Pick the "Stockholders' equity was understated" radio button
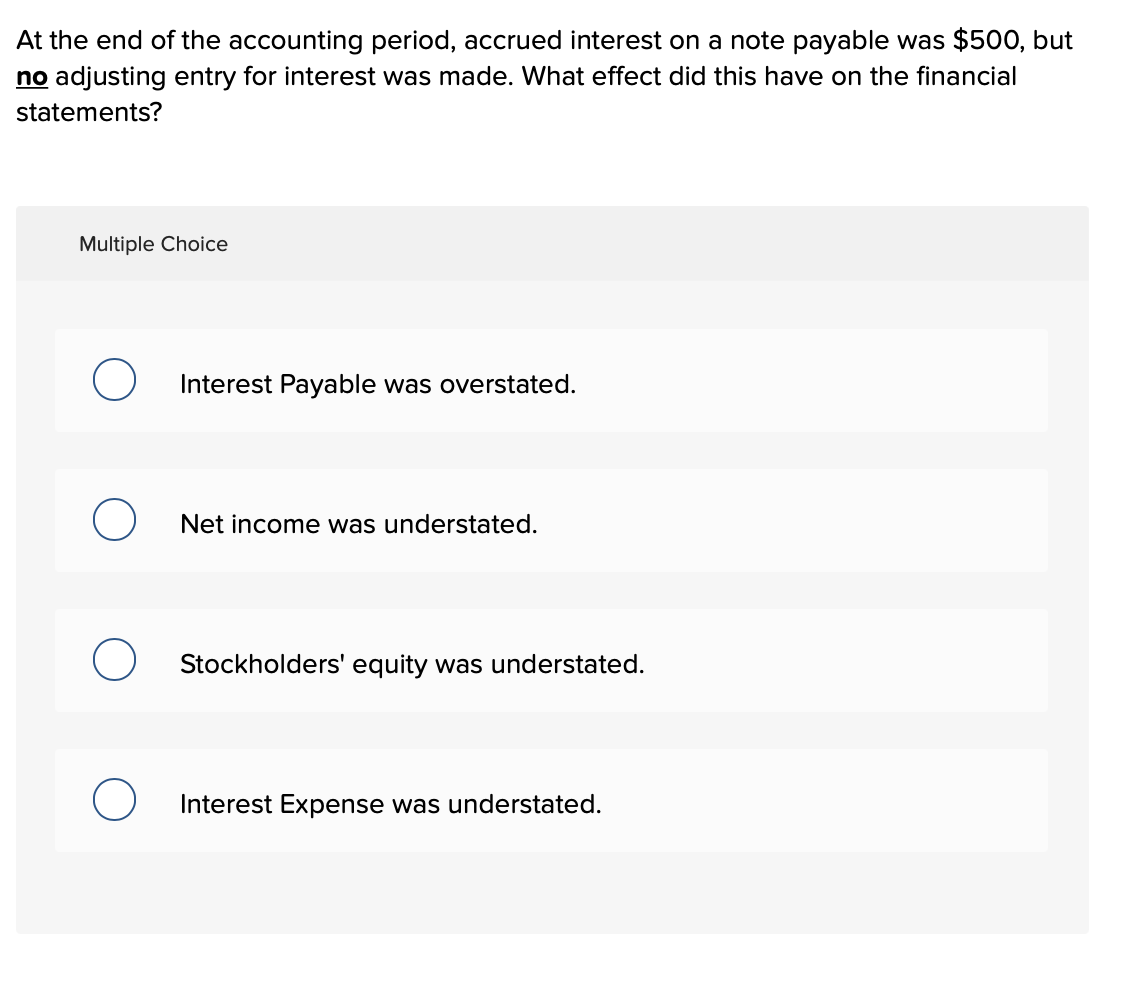Viewport: 1124px width, 984px height. coord(115,660)
